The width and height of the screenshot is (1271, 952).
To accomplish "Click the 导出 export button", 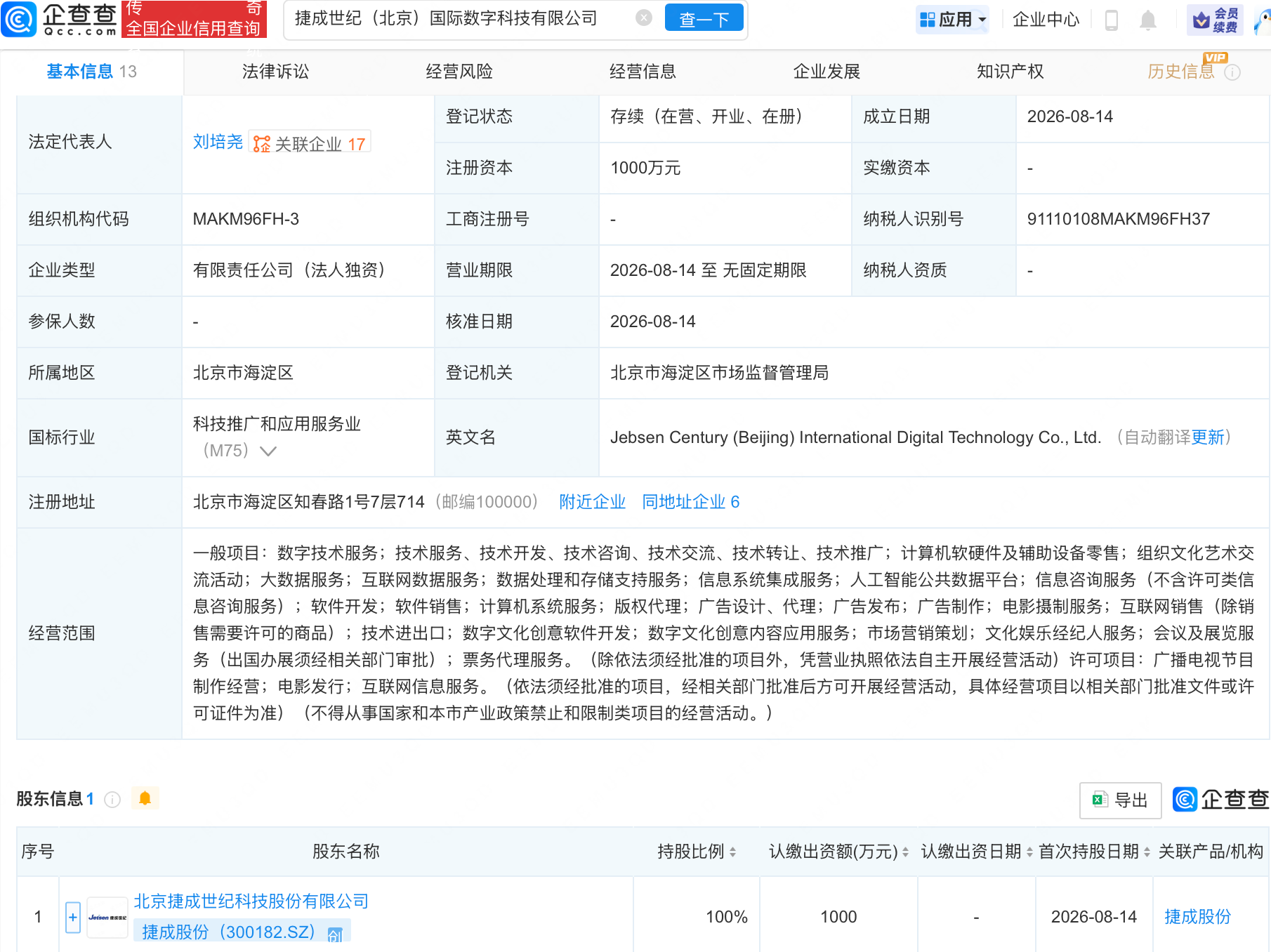I will tap(1121, 800).
